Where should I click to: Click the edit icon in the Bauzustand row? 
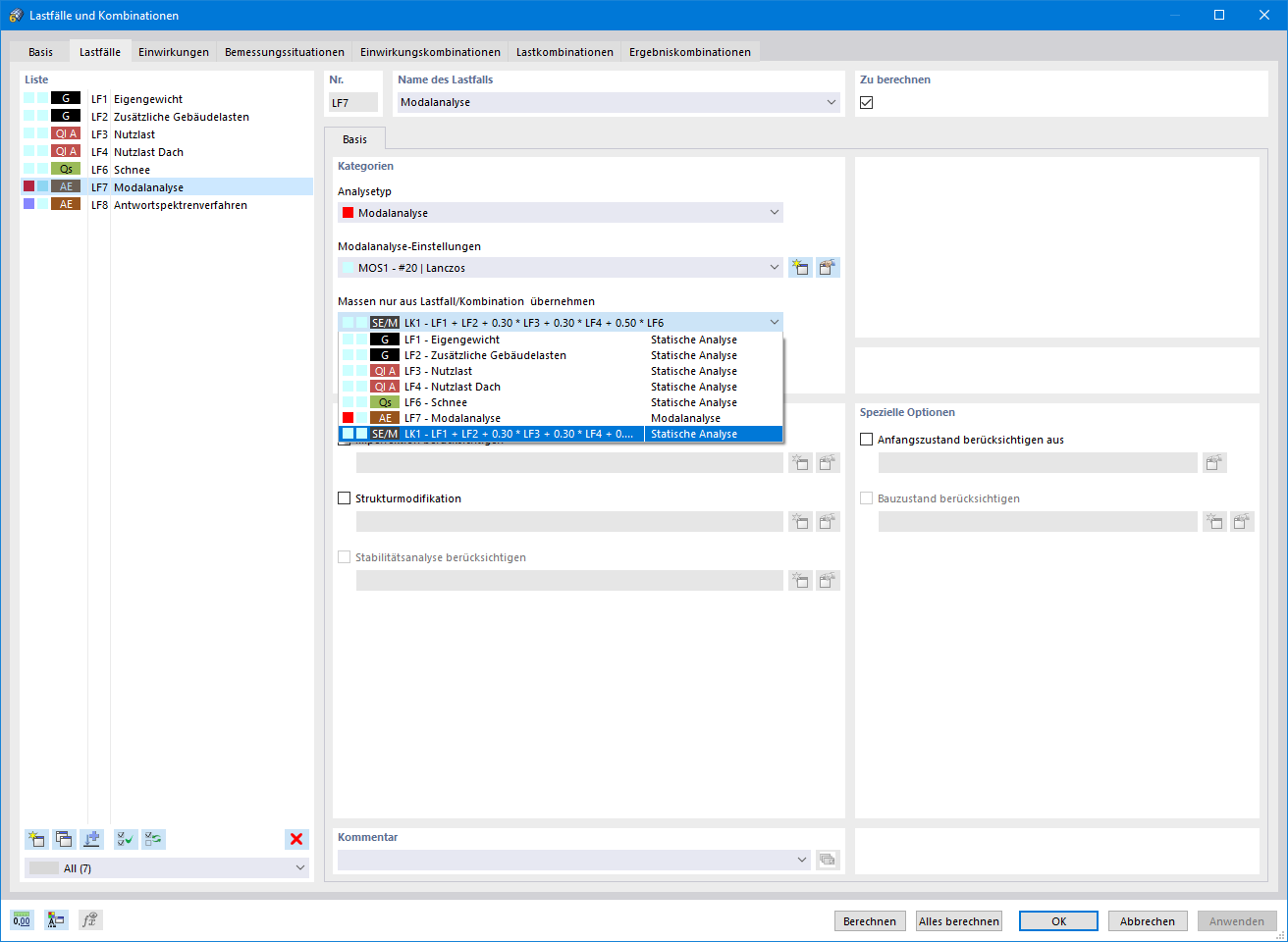(x=1242, y=521)
